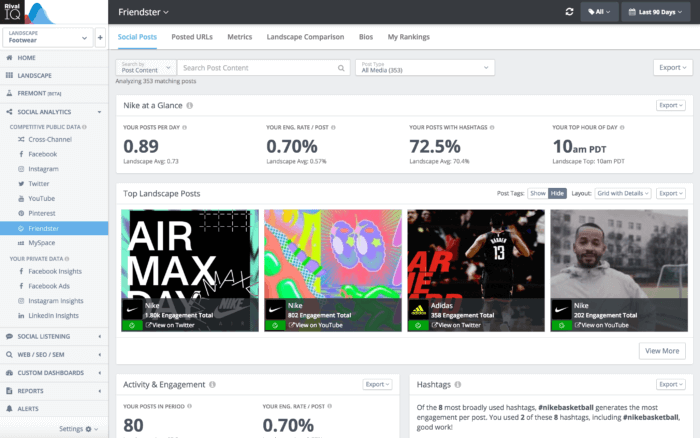Collapse the Social Analytics sidebar section
The height and width of the screenshot is (438, 700).
(x=54, y=112)
